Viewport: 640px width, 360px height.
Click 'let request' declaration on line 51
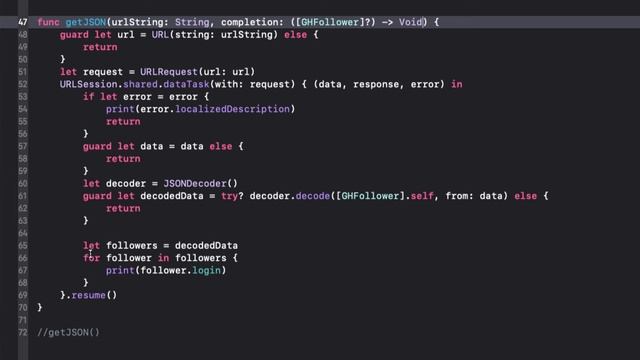tap(91, 72)
